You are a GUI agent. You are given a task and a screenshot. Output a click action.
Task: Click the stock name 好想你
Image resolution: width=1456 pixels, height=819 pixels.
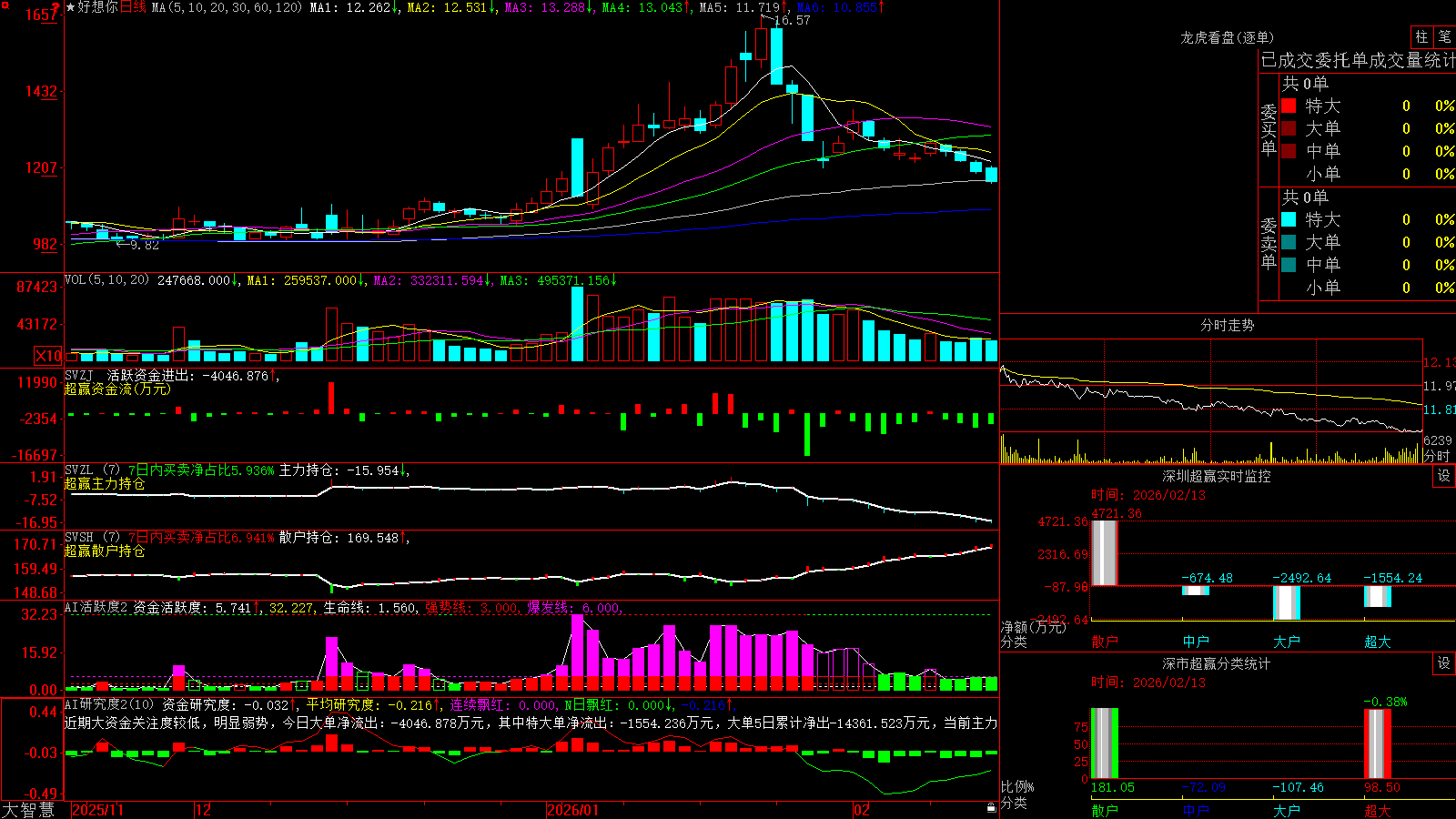98,7
